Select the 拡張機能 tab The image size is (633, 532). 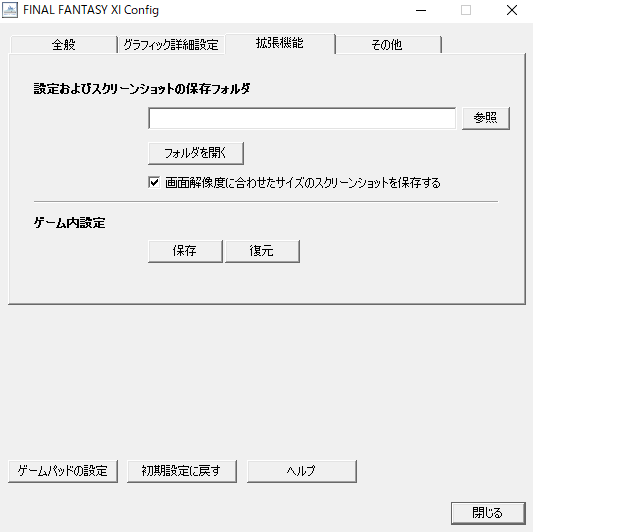point(280,43)
